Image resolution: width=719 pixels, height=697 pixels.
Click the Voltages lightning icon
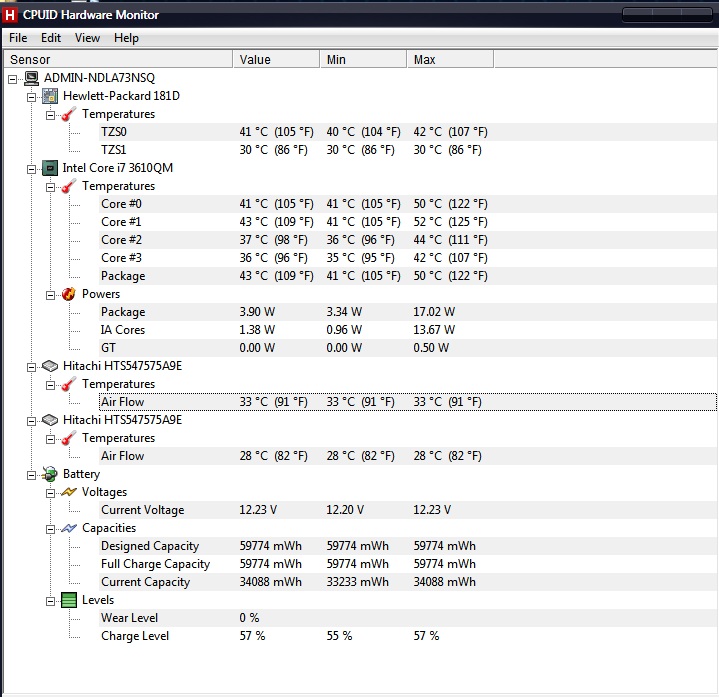coord(69,492)
